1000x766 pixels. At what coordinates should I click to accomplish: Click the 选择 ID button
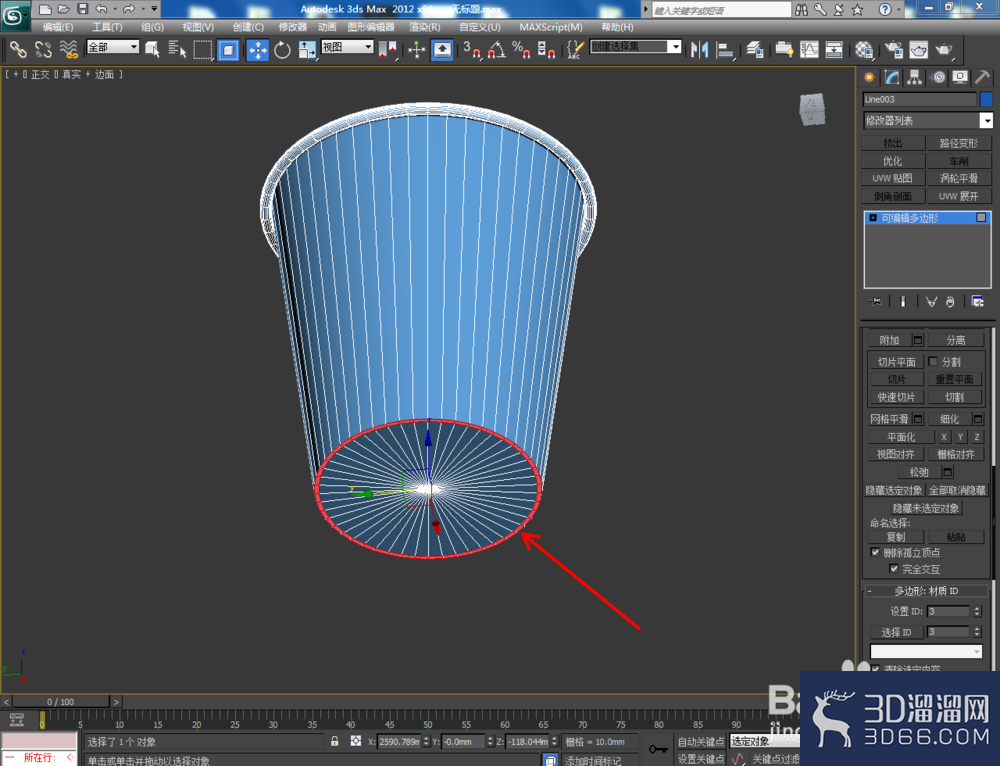click(896, 632)
